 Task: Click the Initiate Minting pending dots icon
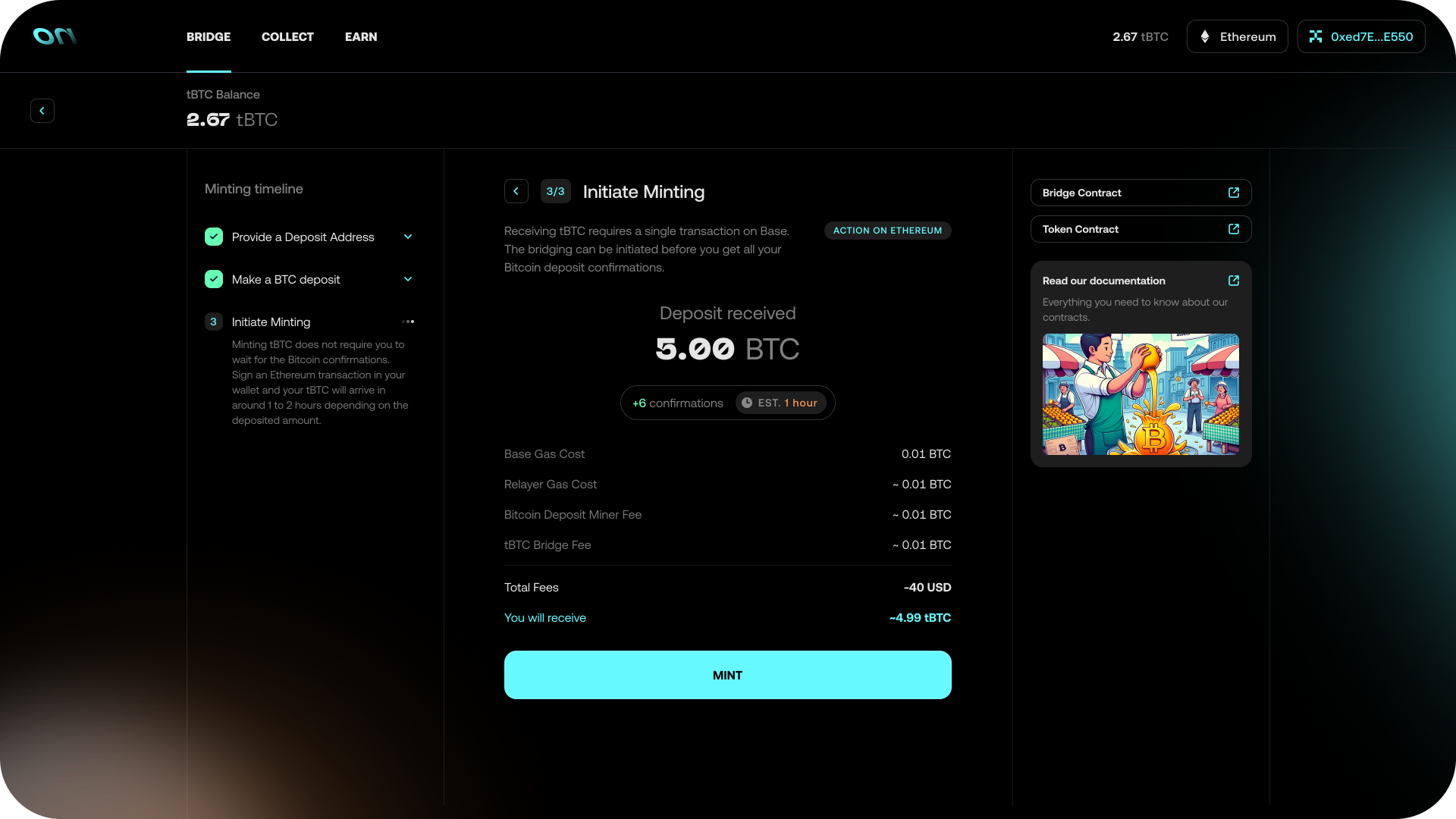click(x=408, y=322)
